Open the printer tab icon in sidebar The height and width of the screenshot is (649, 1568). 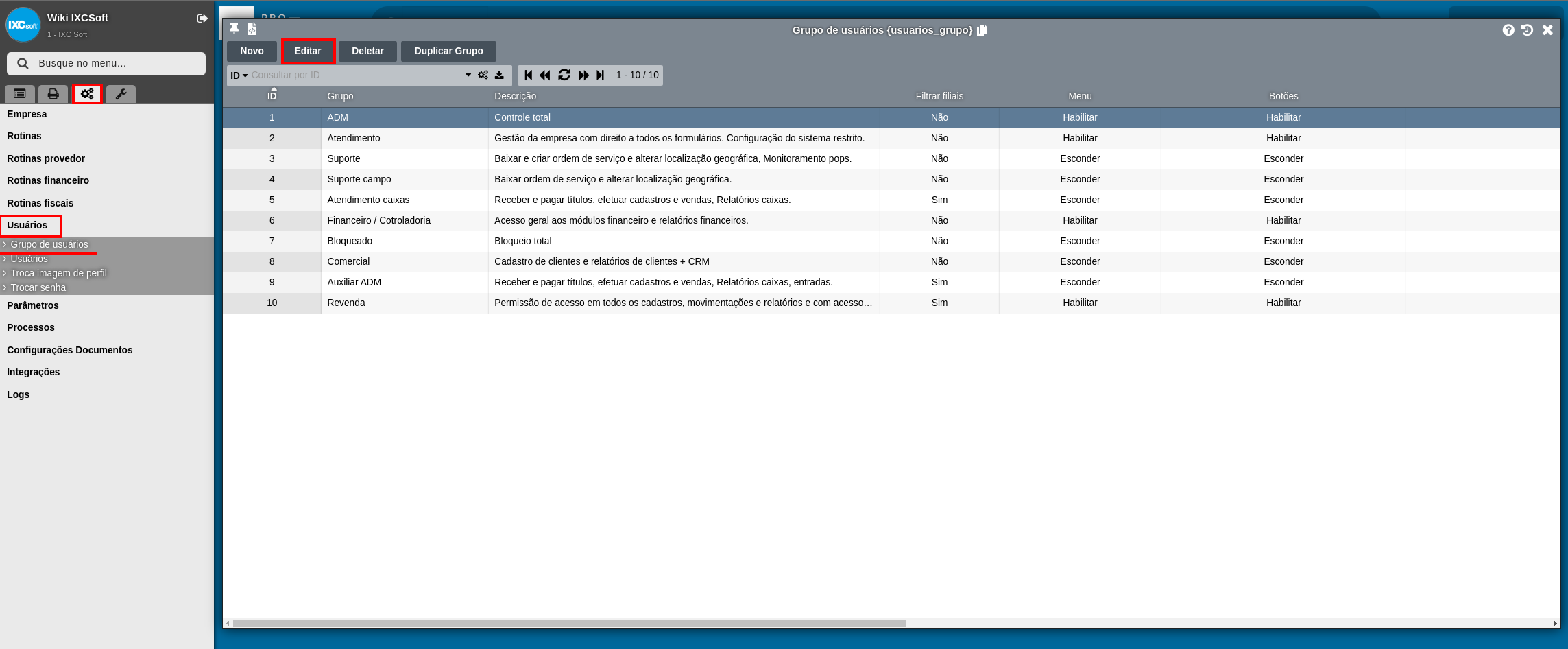[53, 94]
